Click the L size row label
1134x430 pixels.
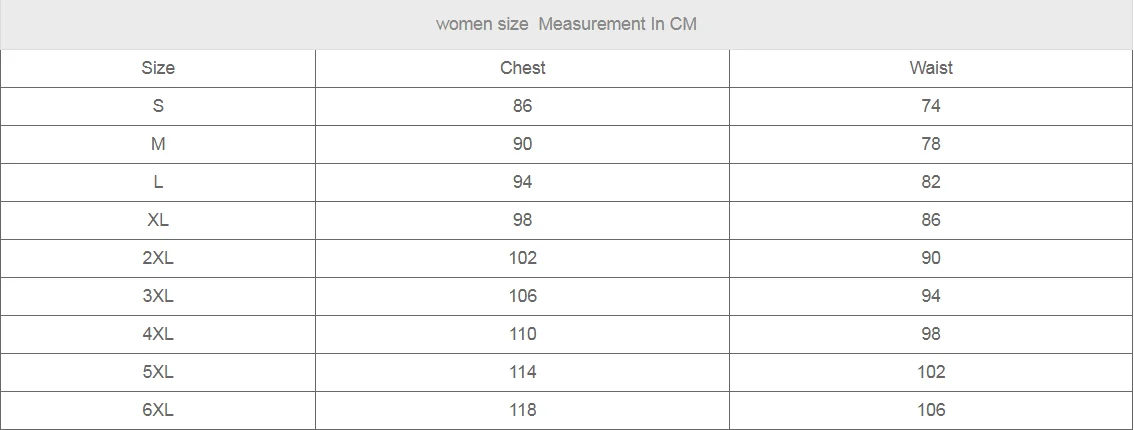pos(158,182)
